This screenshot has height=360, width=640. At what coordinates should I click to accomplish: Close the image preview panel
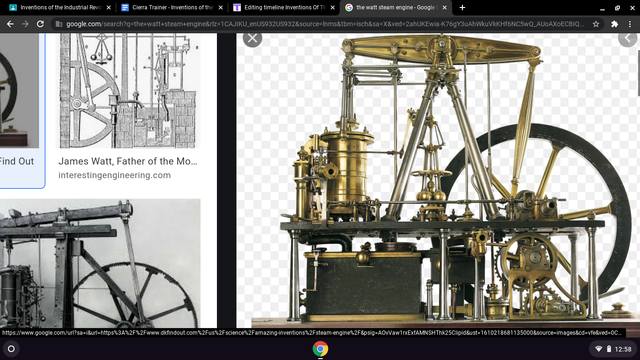tap(252, 38)
